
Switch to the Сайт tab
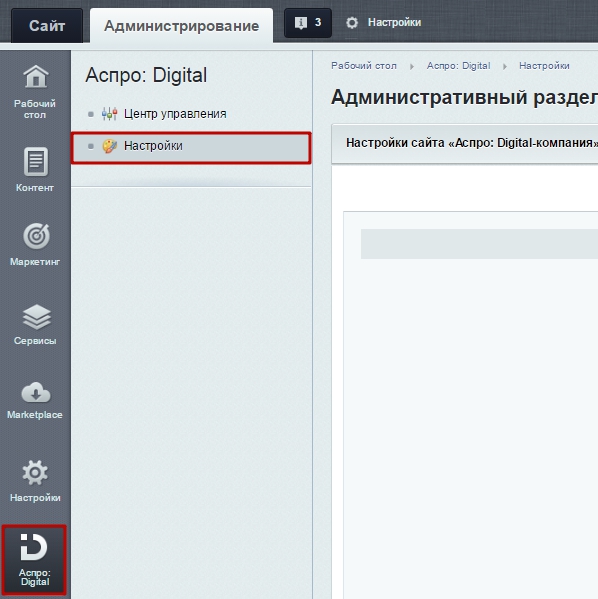47,26
